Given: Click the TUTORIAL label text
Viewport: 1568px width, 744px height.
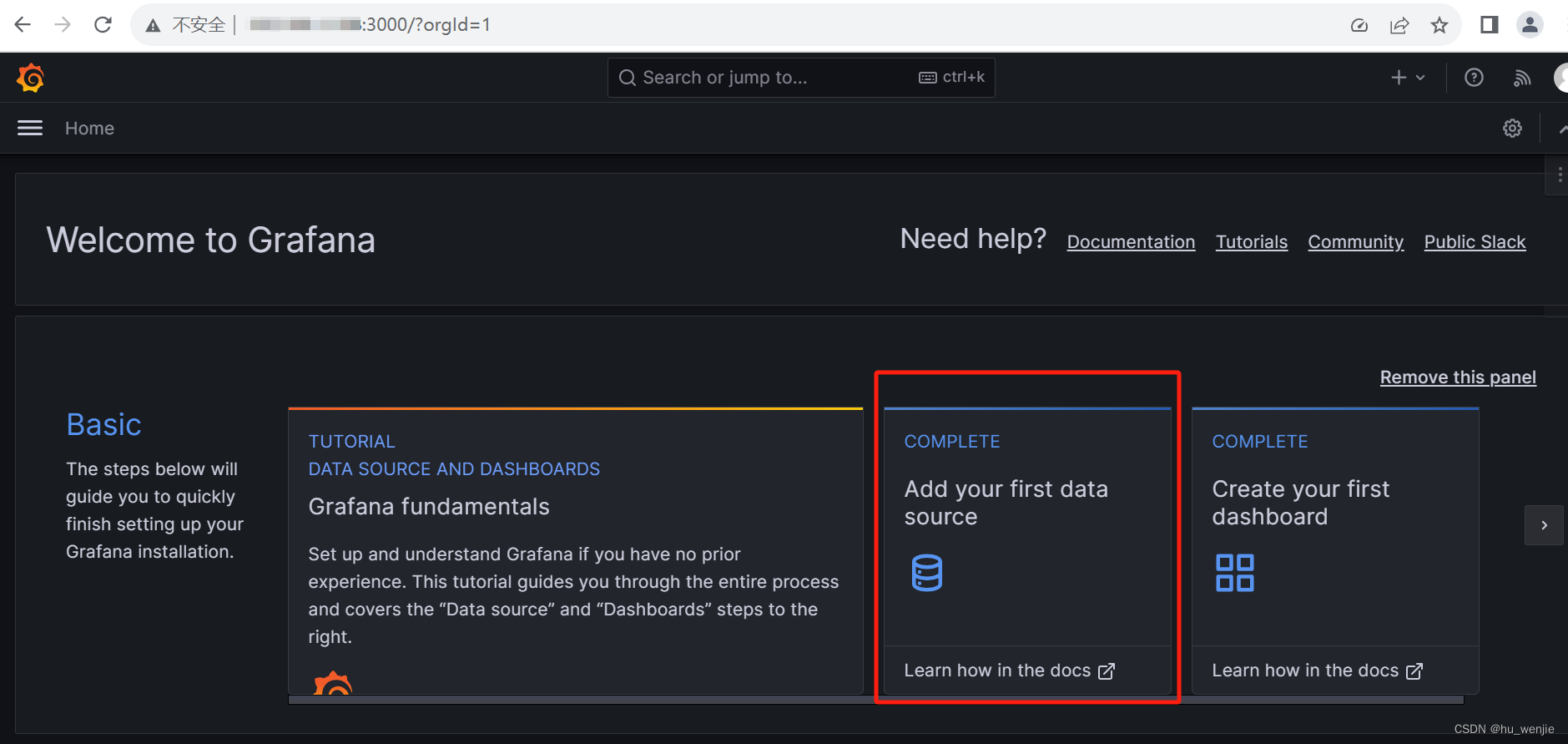Looking at the screenshot, I should (x=352, y=442).
